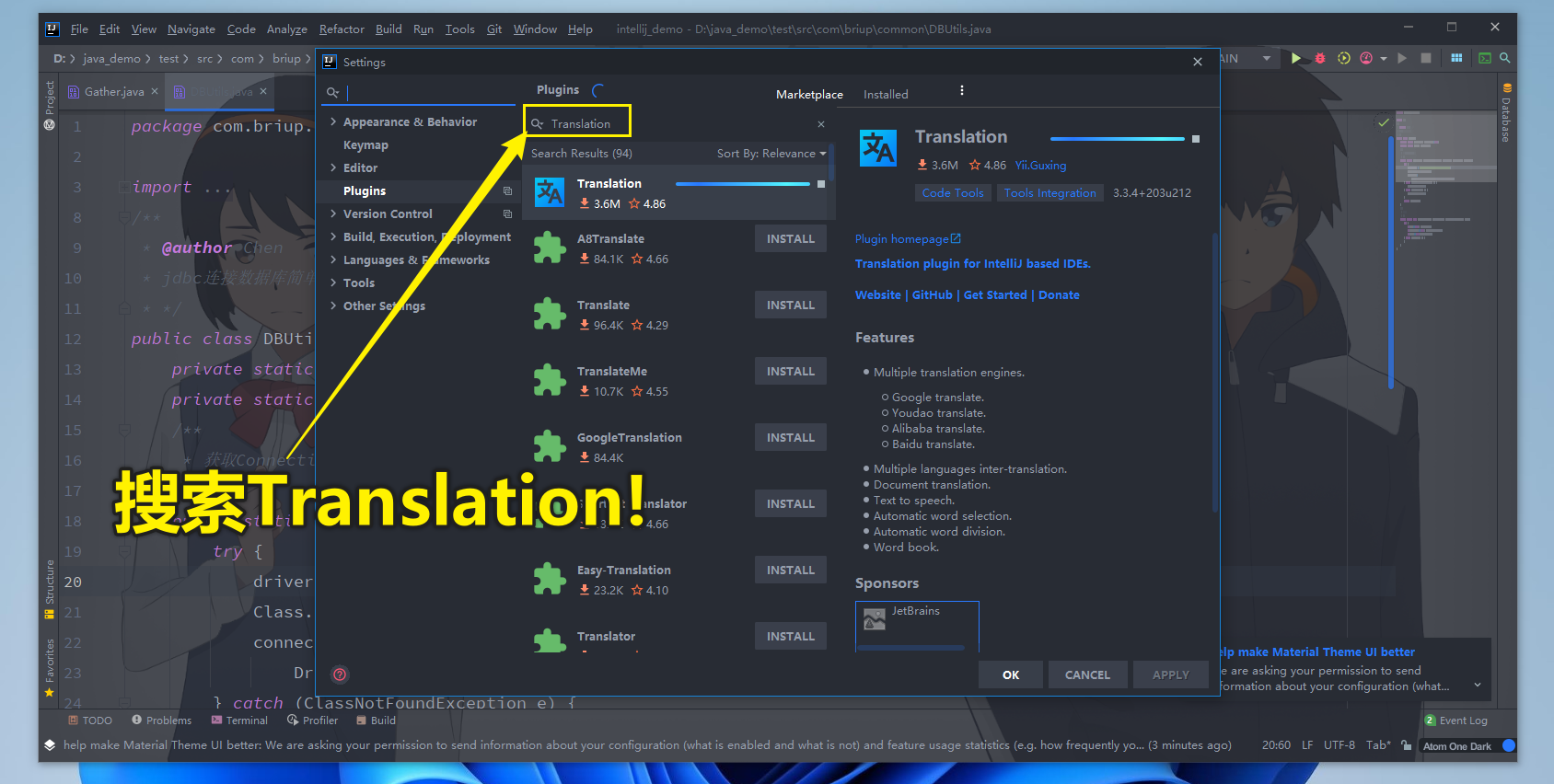Click Translation install progress bar in details
Viewport: 1554px width, 784px height.
pyautogui.click(x=1118, y=139)
